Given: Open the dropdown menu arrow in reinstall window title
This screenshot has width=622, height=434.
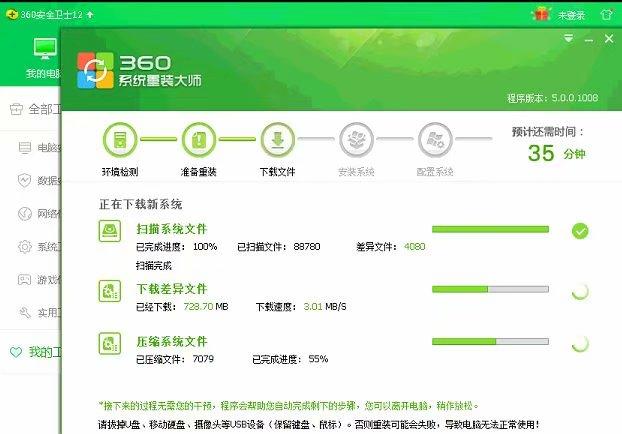Looking at the screenshot, I should click(568, 38).
